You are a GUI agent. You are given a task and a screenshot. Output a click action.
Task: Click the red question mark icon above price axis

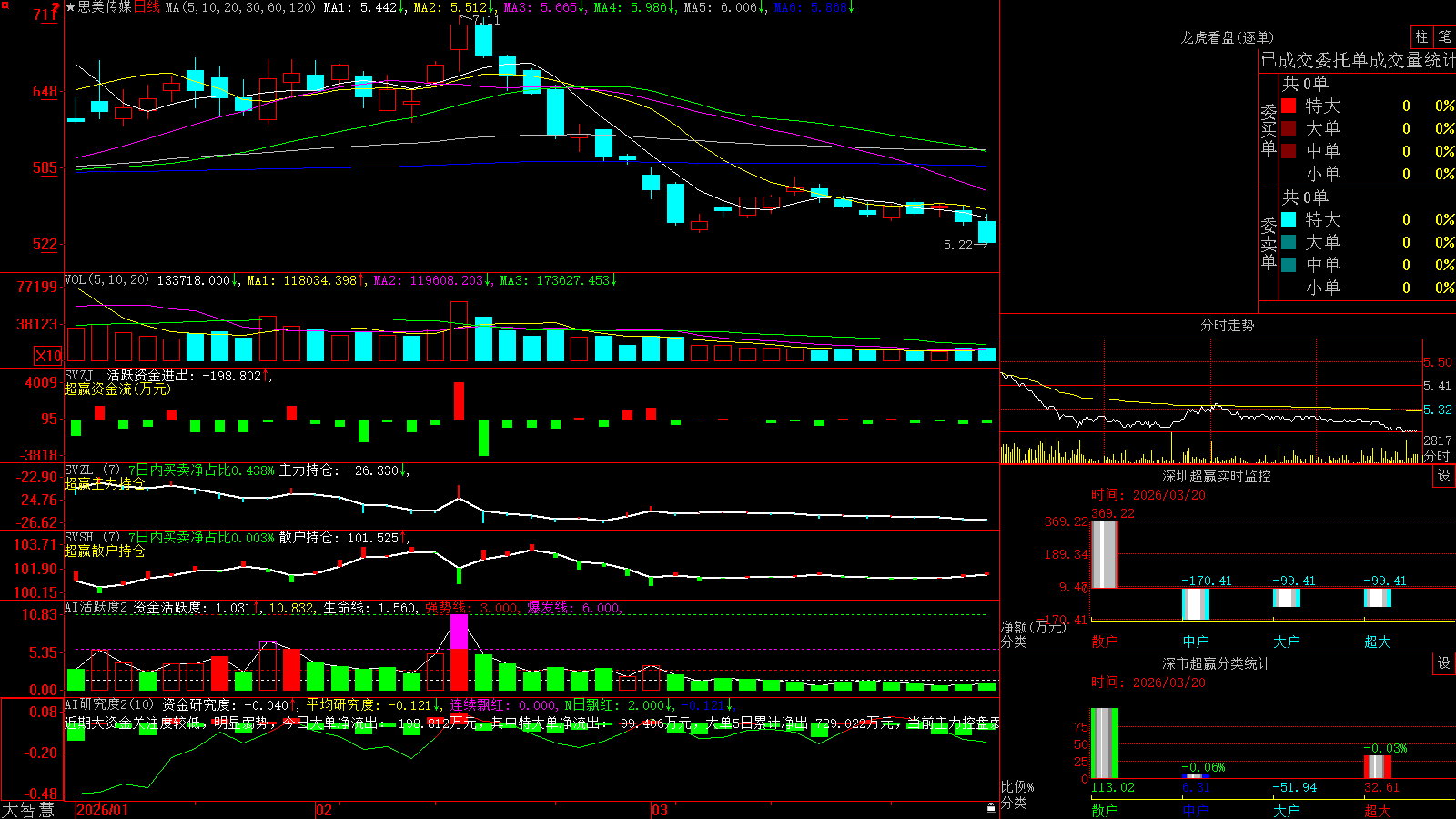(56, 8)
